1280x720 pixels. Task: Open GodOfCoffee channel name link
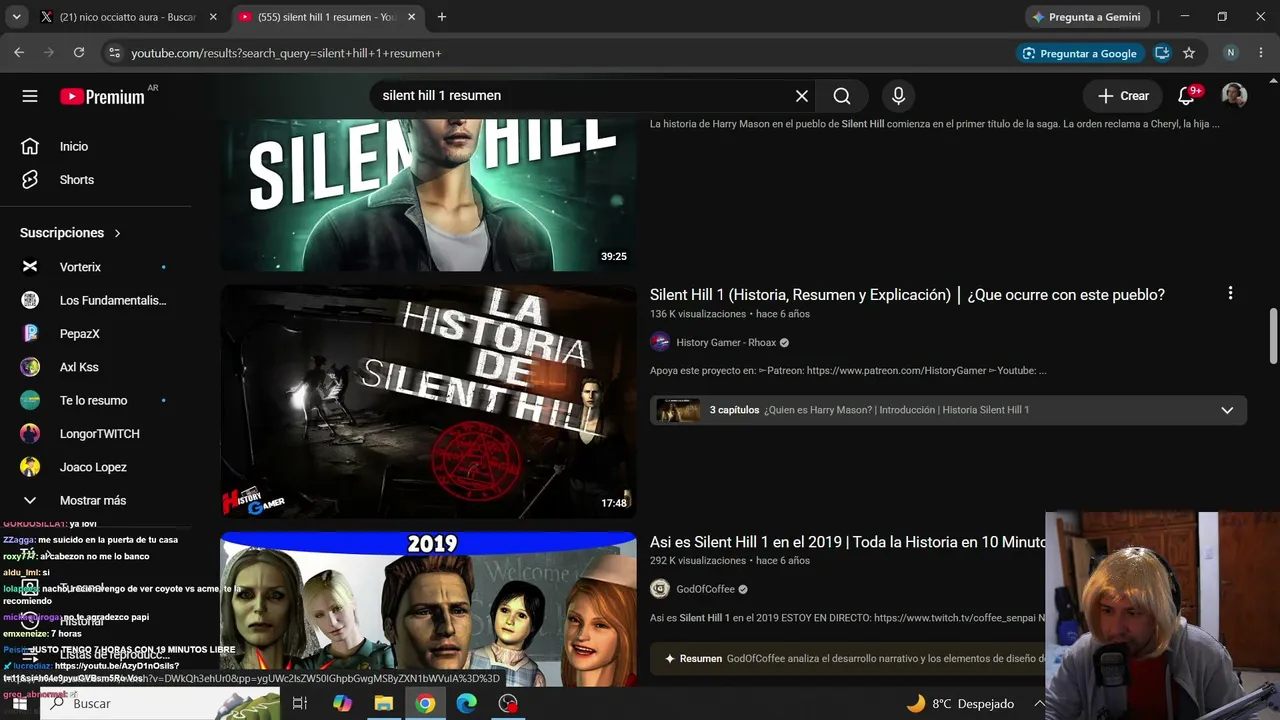click(705, 590)
